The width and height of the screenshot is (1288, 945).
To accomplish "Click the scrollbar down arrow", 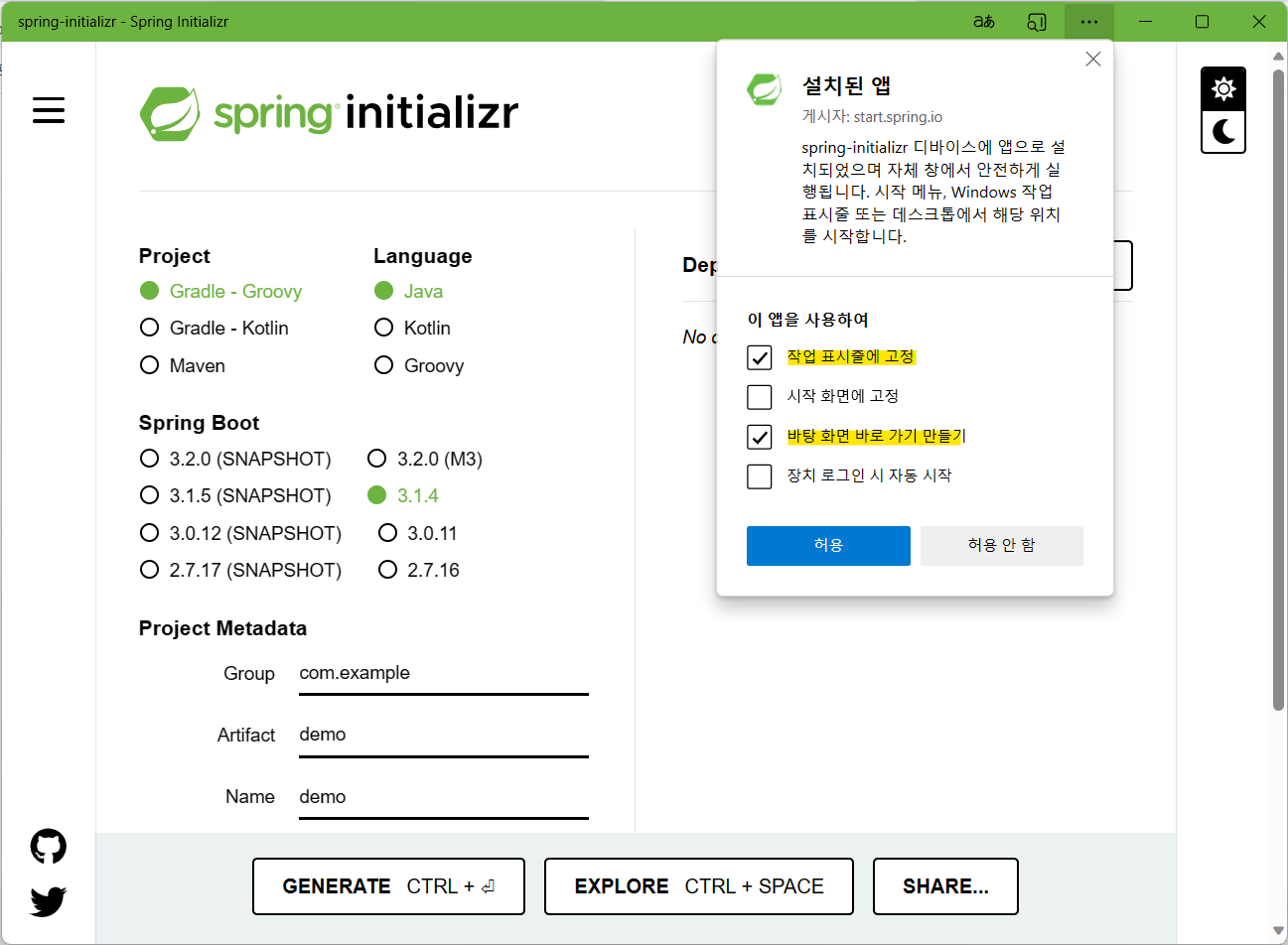I will 1279,931.
